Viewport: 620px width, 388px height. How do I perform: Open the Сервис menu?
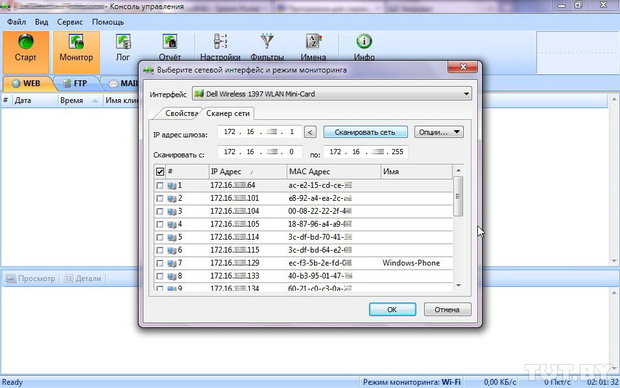pyautogui.click(x=70, y=22)
